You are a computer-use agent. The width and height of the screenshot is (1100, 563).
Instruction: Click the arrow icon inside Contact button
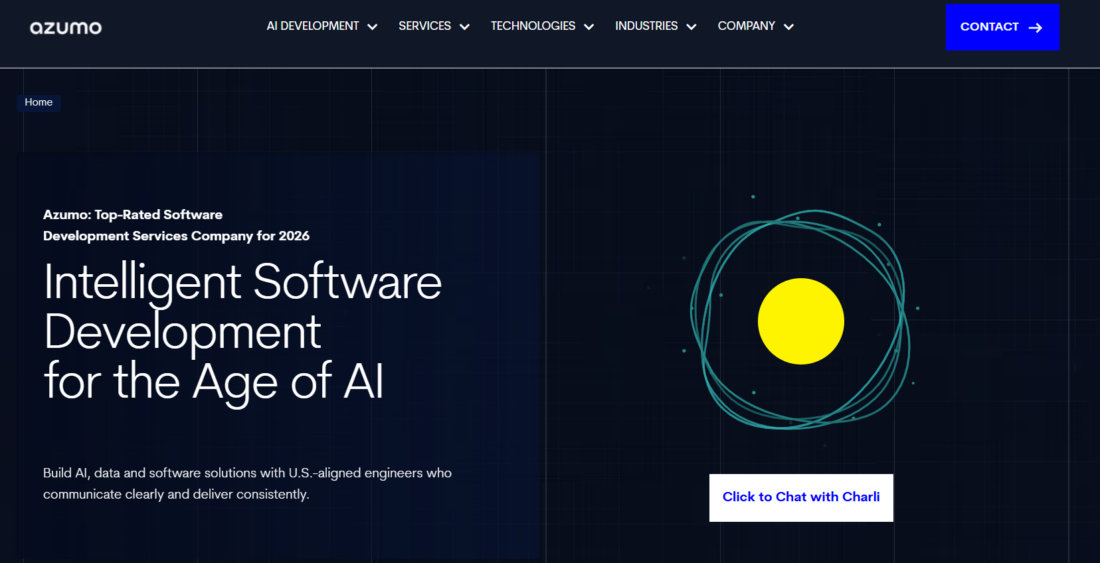[1035, 28]
